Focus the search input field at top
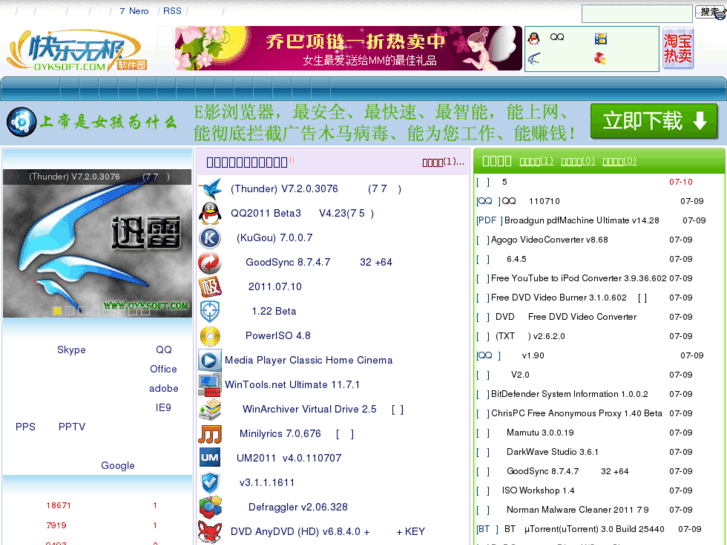Image resolution: width=727 pixels, height=545 pixels. [x=637, y=13]
